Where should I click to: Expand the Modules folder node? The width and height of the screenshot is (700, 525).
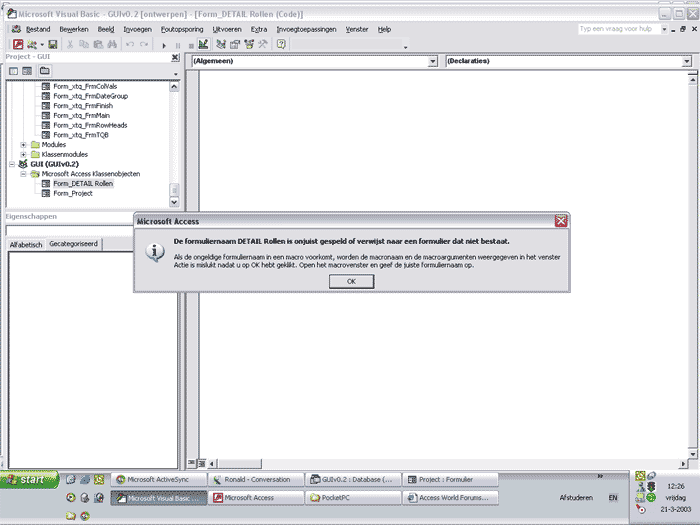(x=23, y=145)
